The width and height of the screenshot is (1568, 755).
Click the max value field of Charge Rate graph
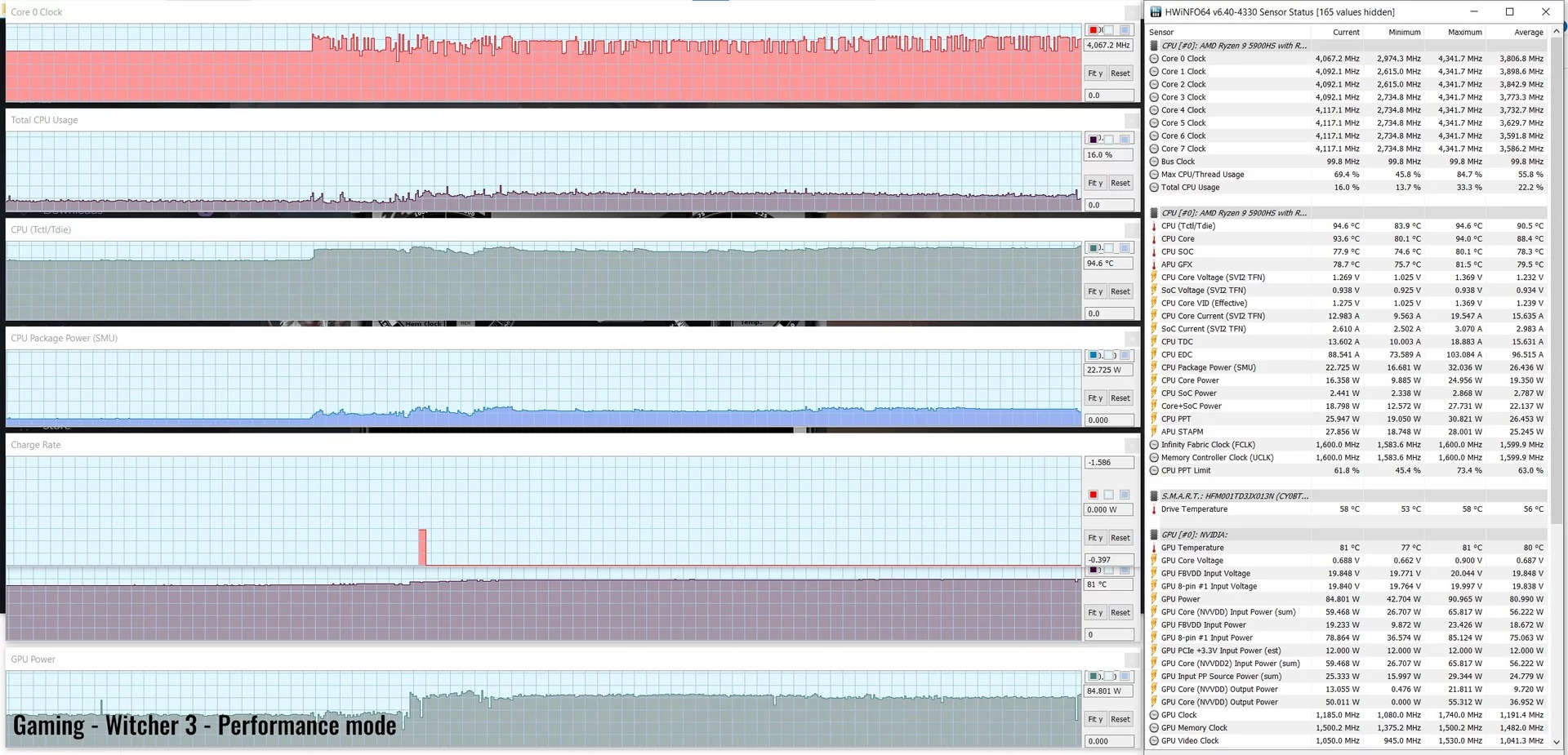point(1109,463)
